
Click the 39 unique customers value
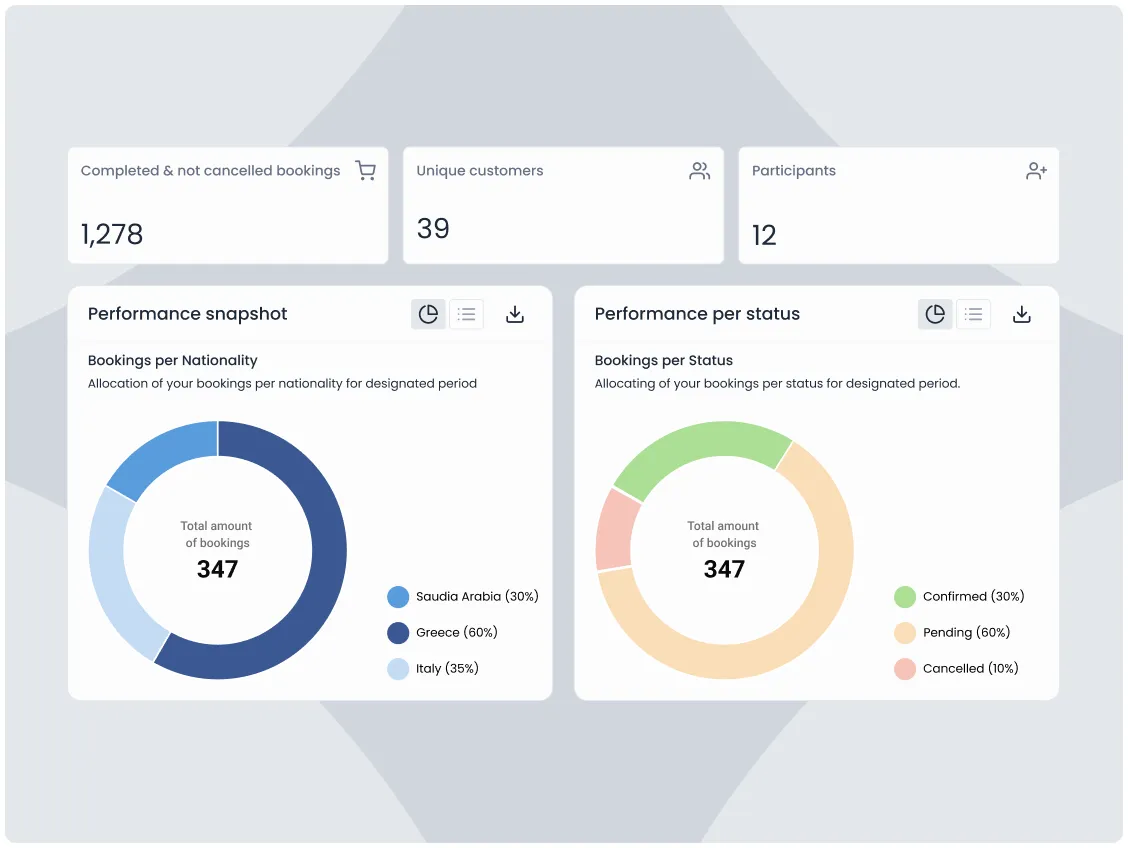(433, 229)
